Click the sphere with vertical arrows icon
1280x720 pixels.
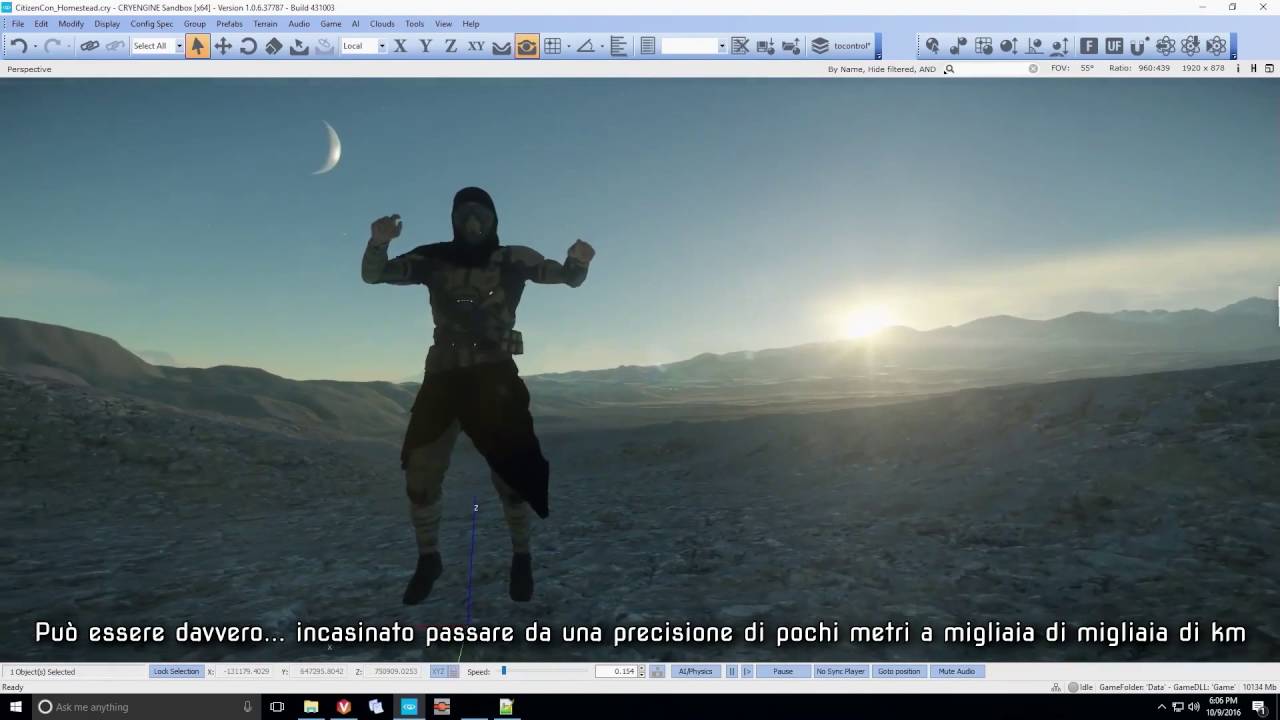tap(1009, 46)
